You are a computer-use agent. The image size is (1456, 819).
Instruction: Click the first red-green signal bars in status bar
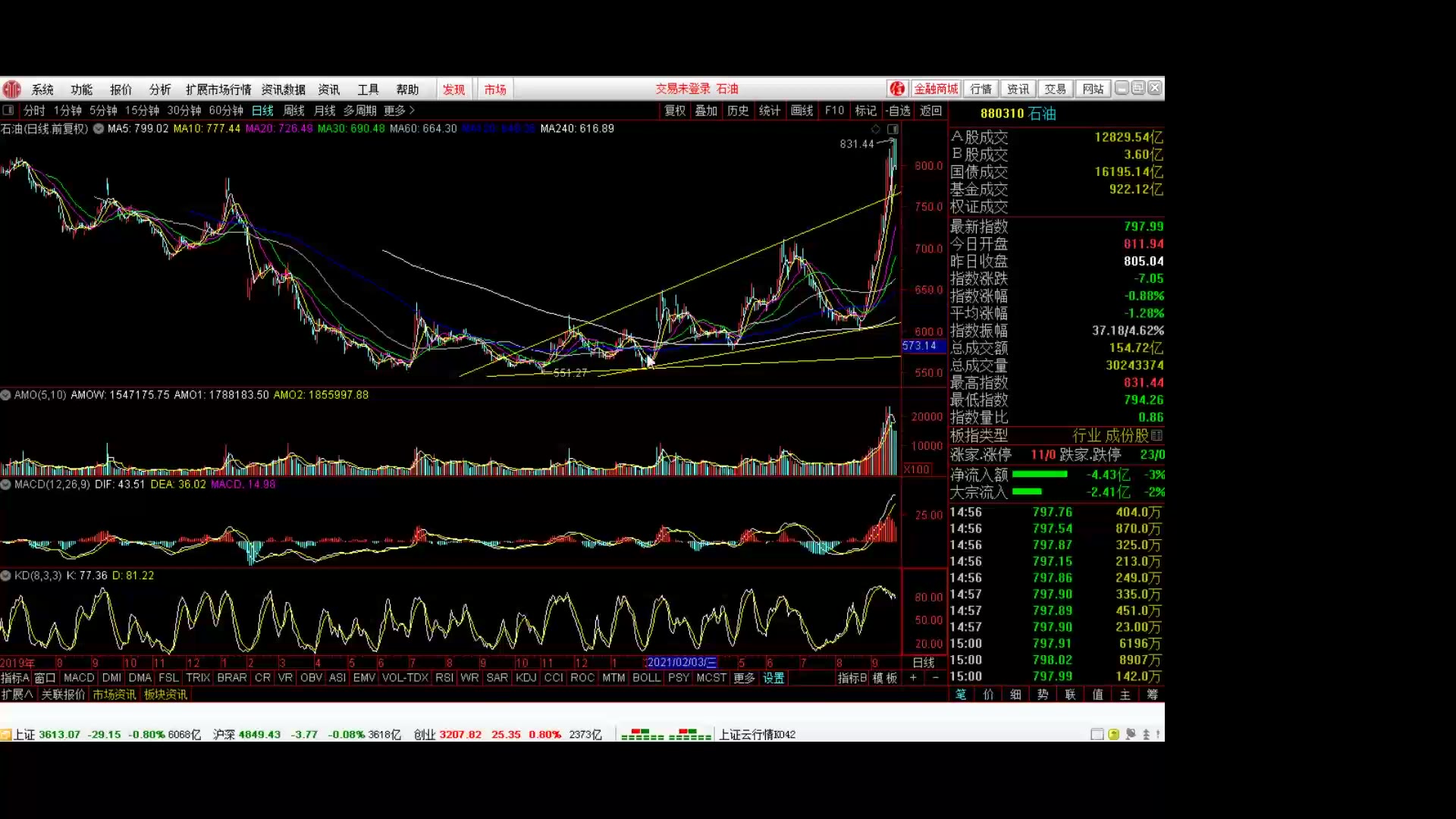coord(642,735)
